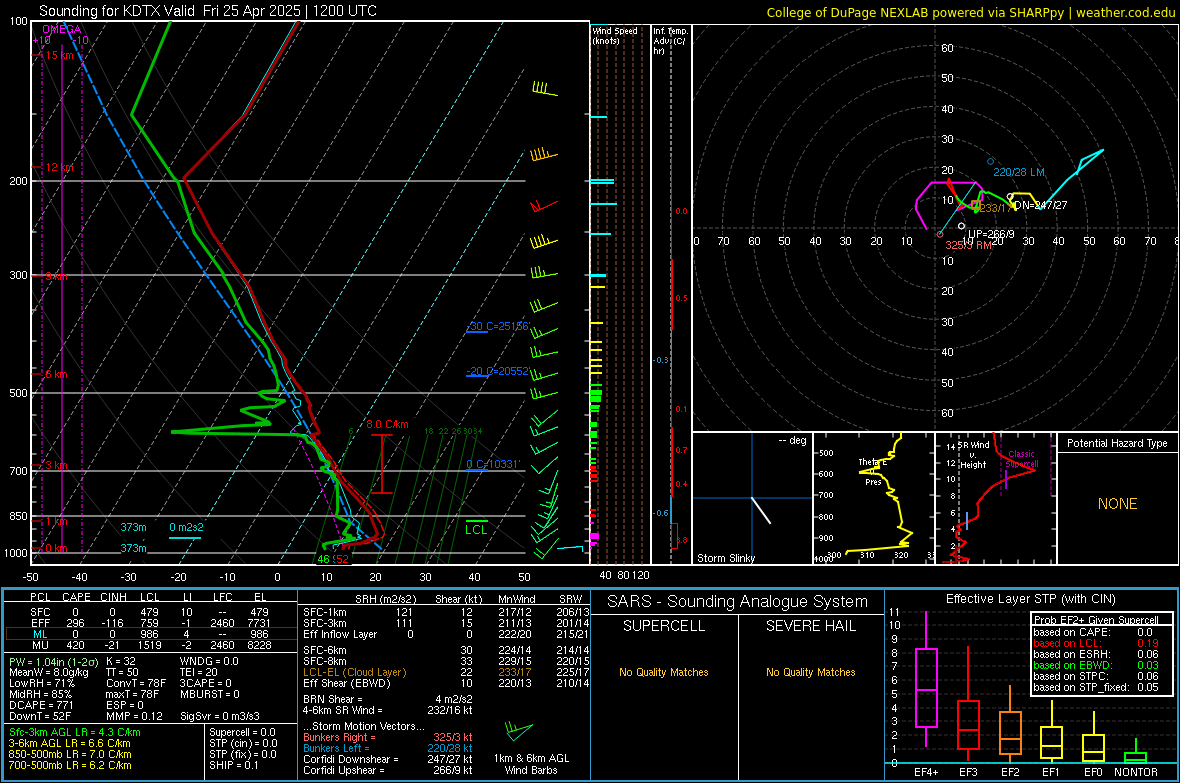
Task: Click the Theta-E v. Pres inset label
Action: (871, 472)
